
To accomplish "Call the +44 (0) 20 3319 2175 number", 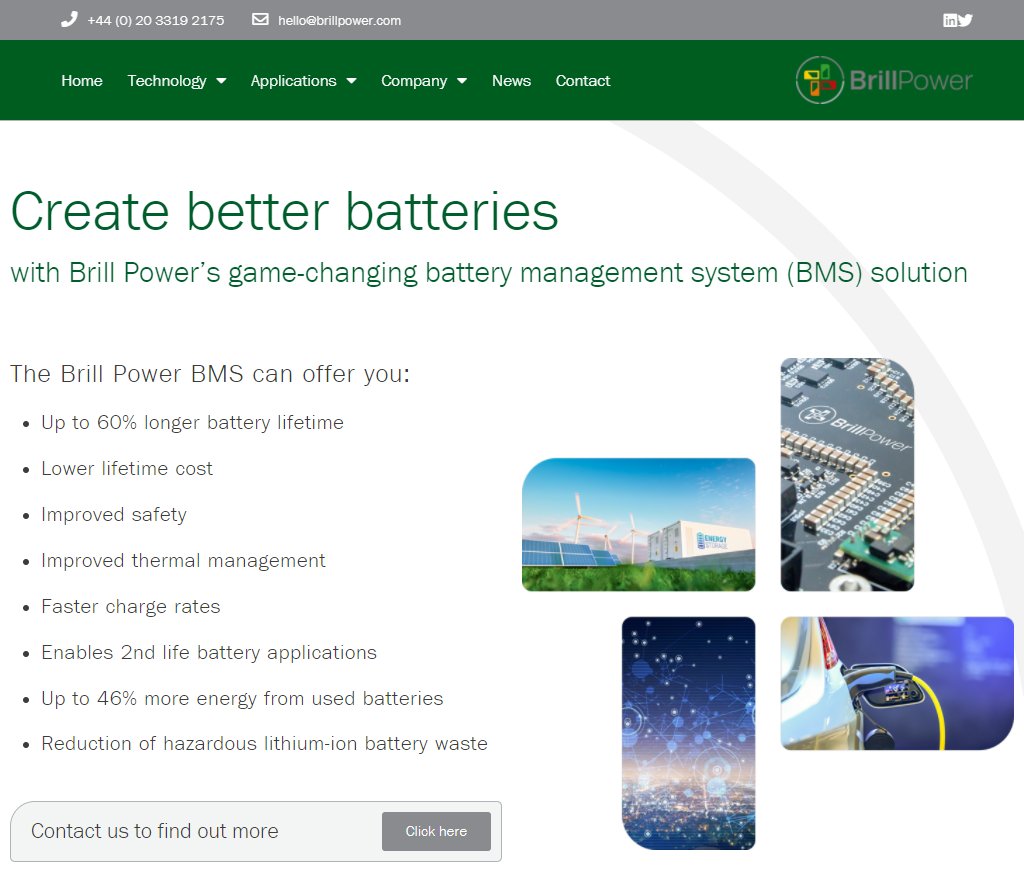I will pos(155,20).
